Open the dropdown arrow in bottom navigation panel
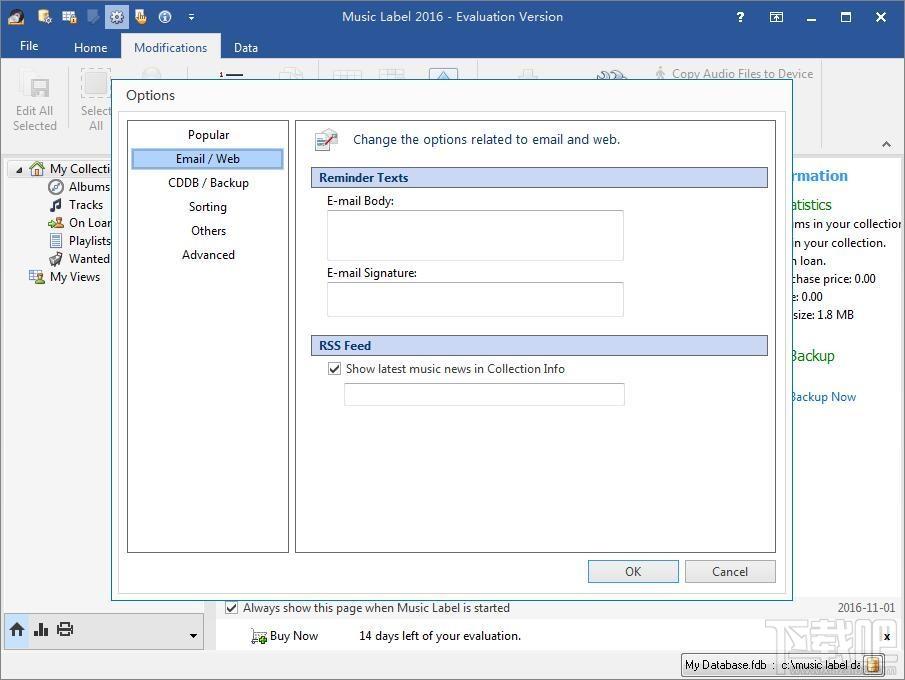Image resolution: width=905 pixels, height=680 pixels. (193, 636)
